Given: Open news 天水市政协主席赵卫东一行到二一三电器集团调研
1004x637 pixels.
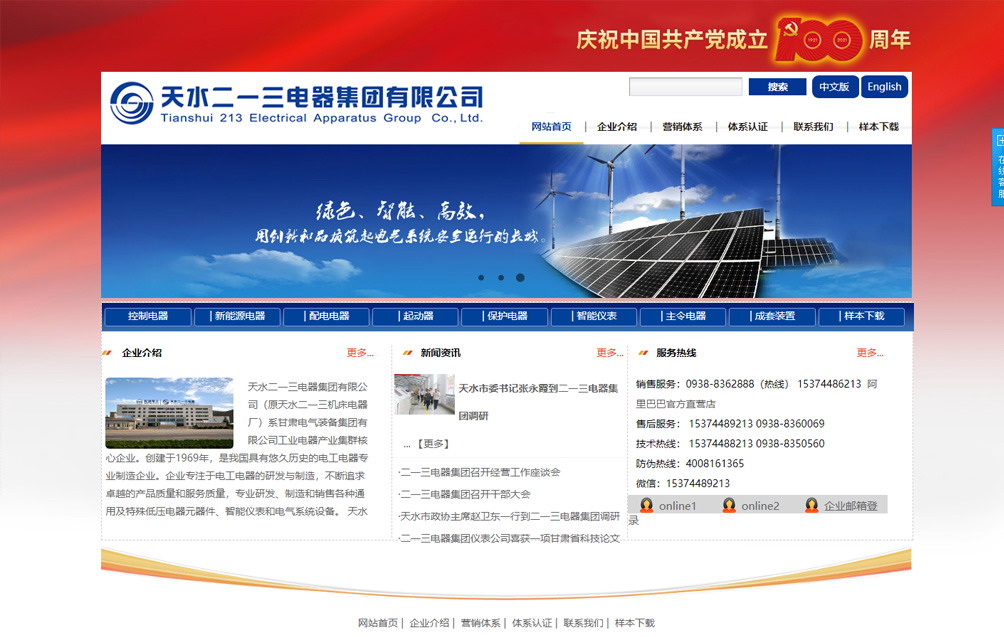Looking at the screenshot, I should 510,516.
